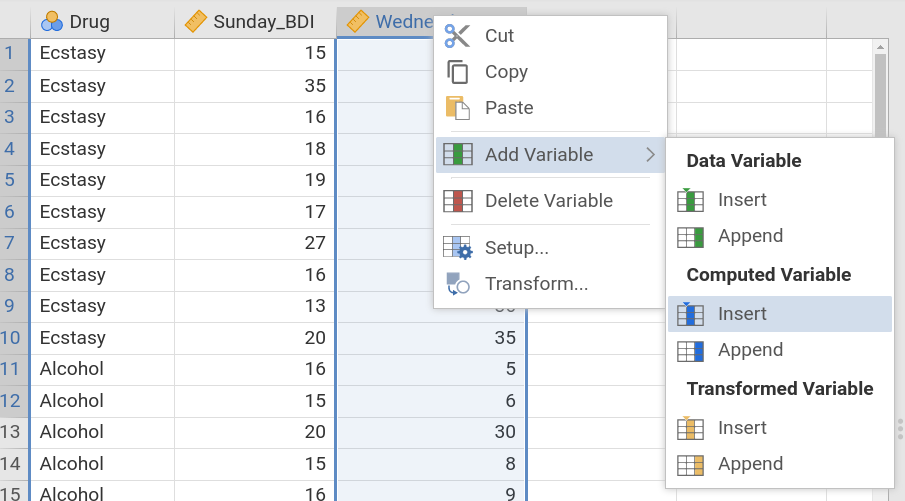This screenshot has width=905, height=501.
Task: Choose Transform... menu entry
Action: point(551,283)
